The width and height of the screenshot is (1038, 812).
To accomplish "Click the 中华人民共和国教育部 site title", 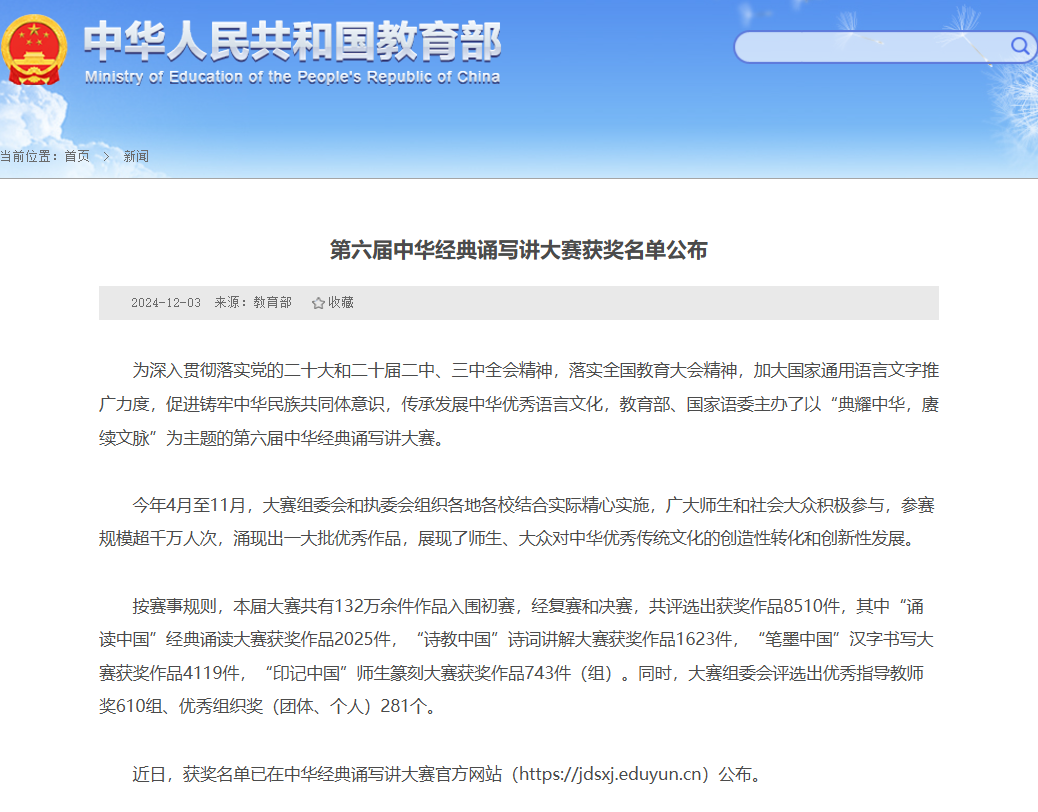I will click(x=292, y=41).
